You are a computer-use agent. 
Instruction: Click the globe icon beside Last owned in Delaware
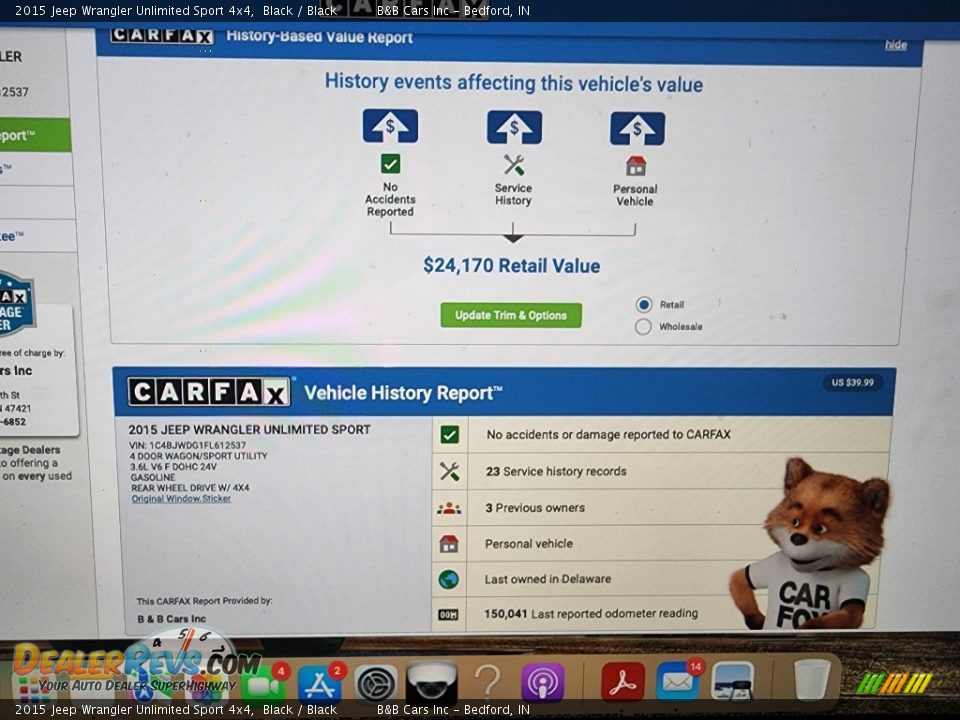449,579
